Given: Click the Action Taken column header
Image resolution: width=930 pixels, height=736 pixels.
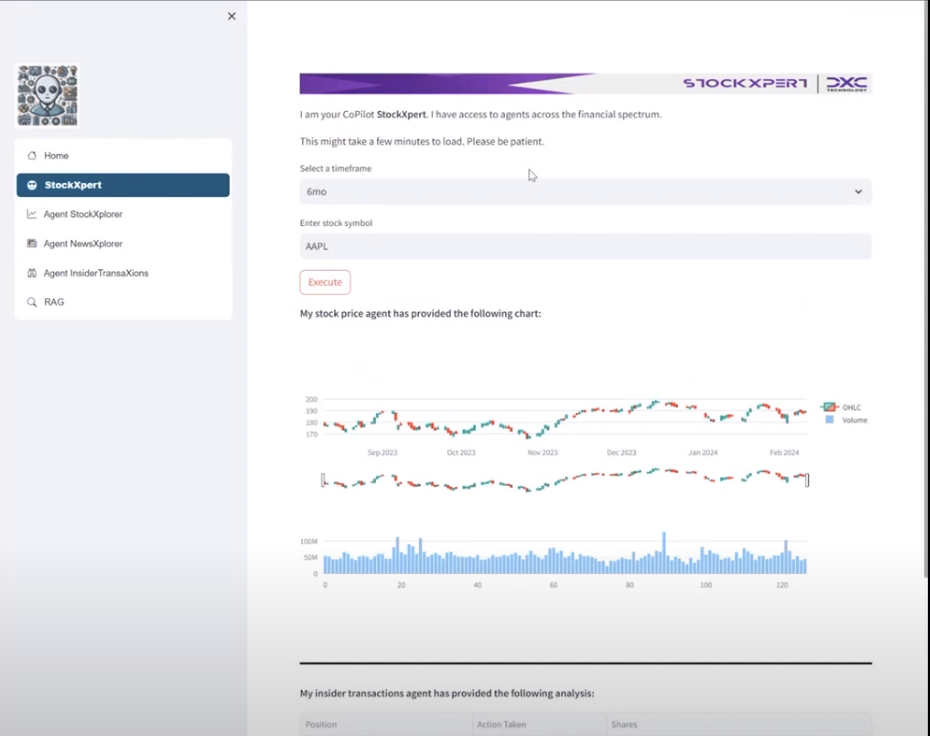Looking at the screenshot, I should [539, 724].
